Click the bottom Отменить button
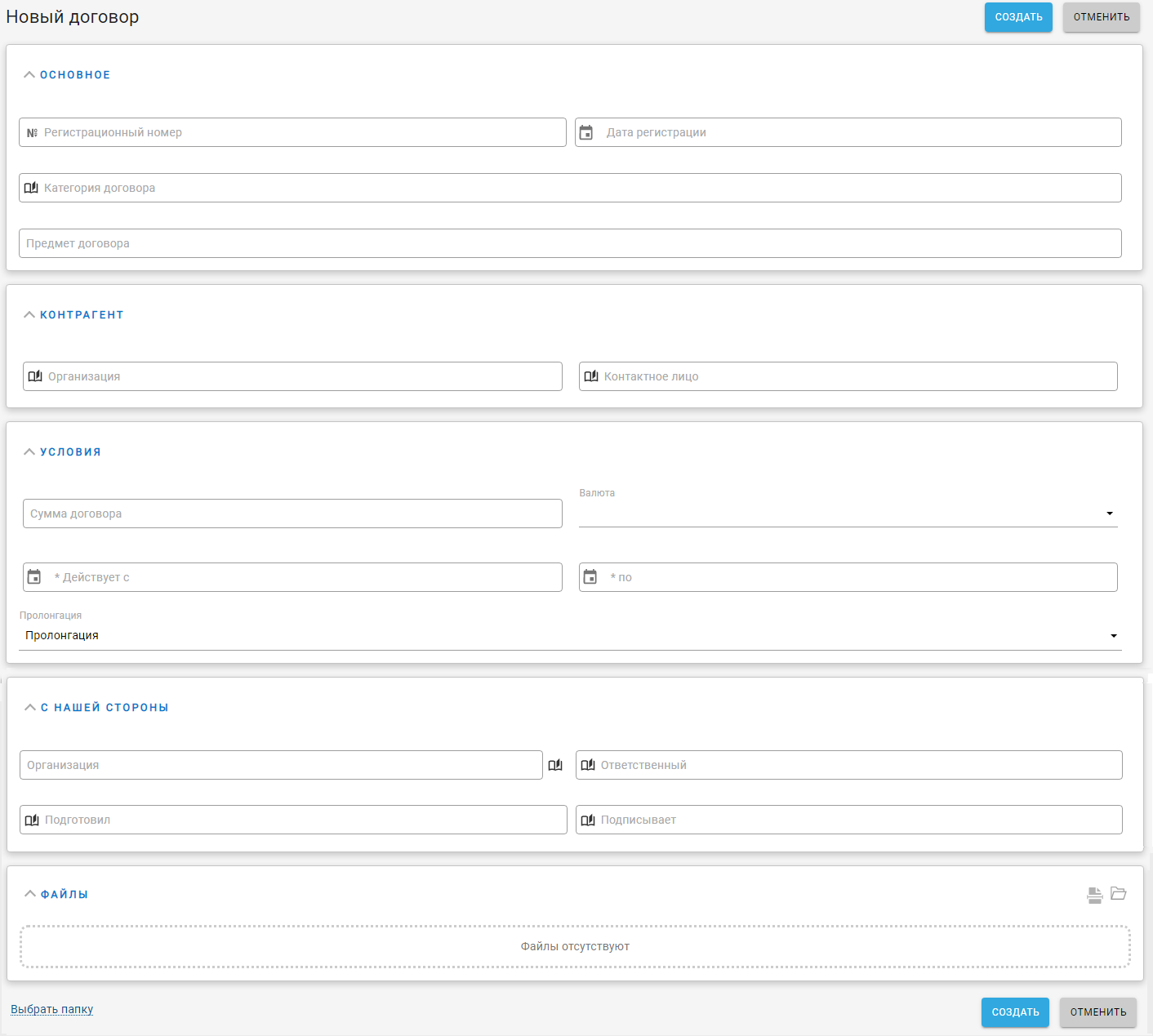The image size is (1153, 1036). point(1097,1012)
